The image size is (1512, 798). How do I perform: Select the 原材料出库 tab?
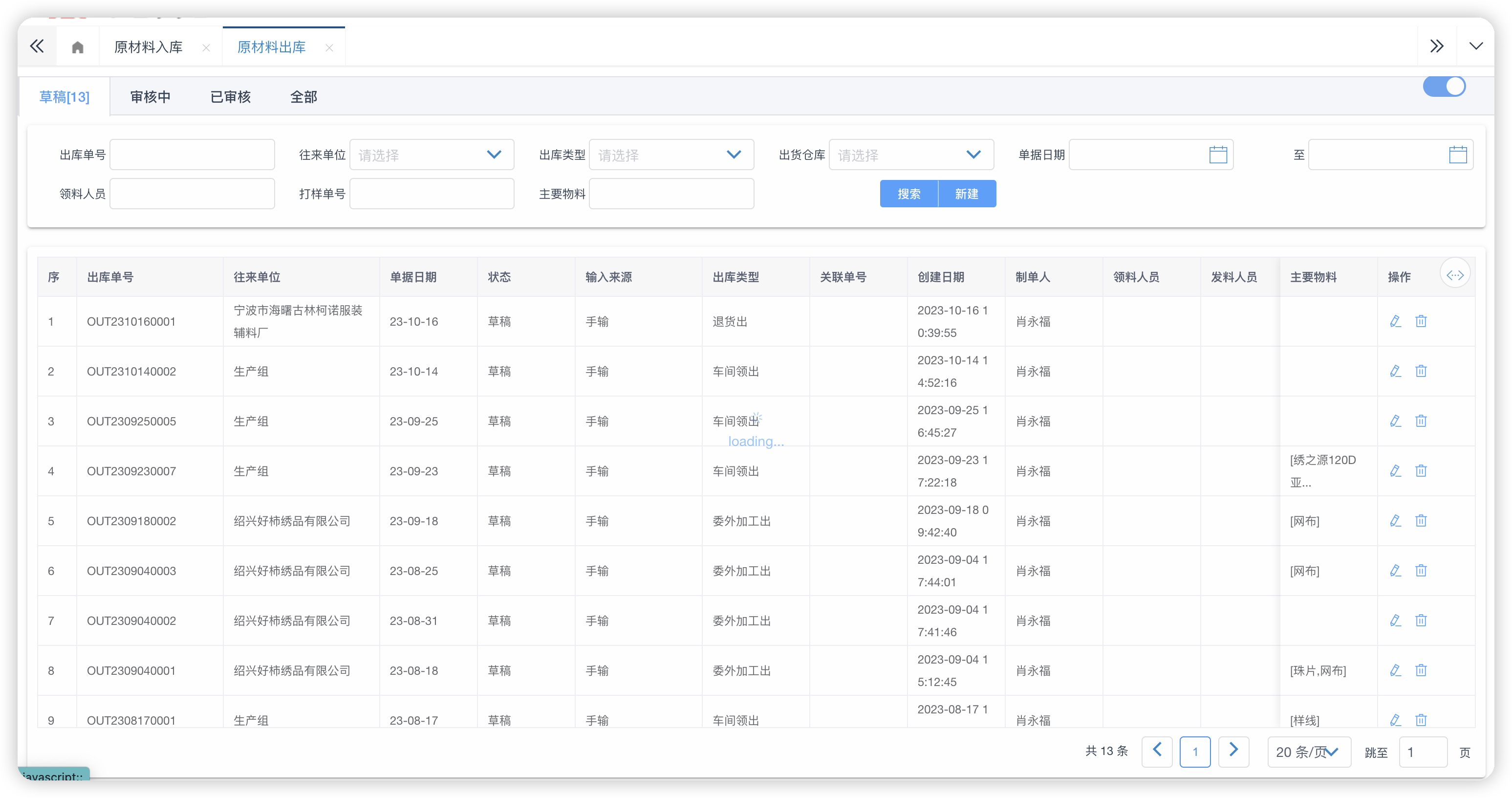click(271, 47)
